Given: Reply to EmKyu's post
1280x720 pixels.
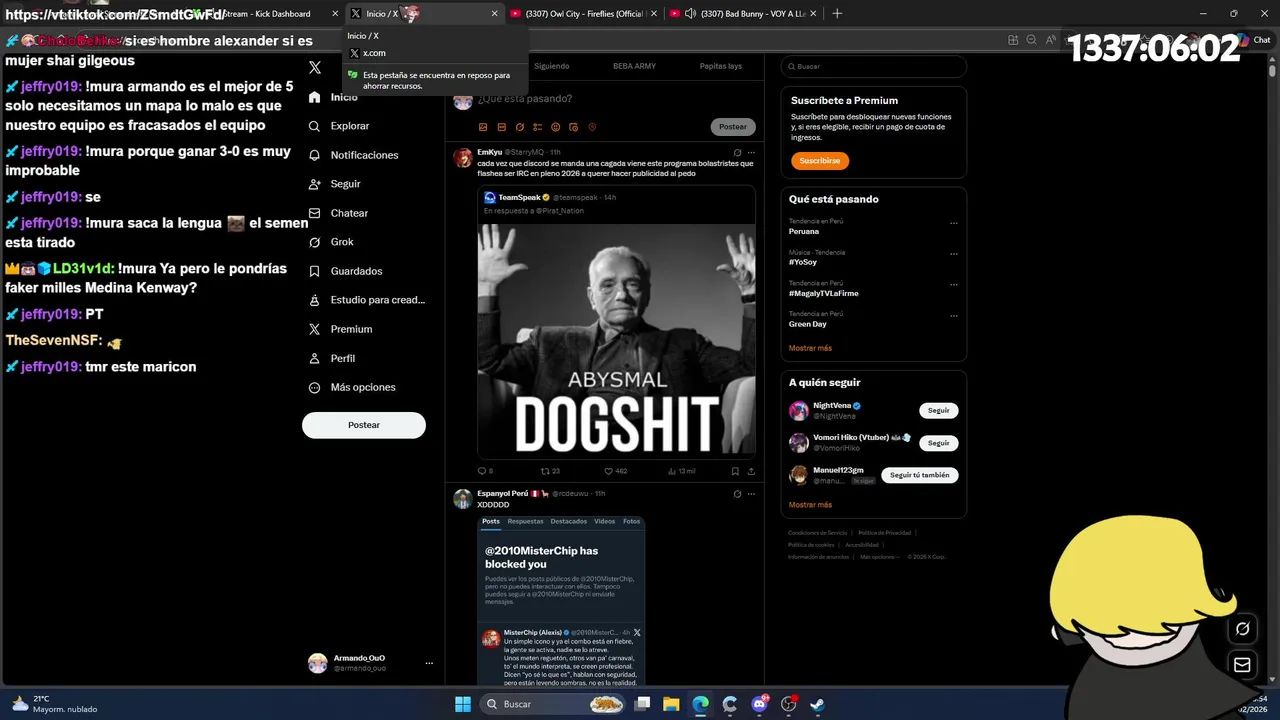Looking at the screenshot, I should [x=485, y=471].
